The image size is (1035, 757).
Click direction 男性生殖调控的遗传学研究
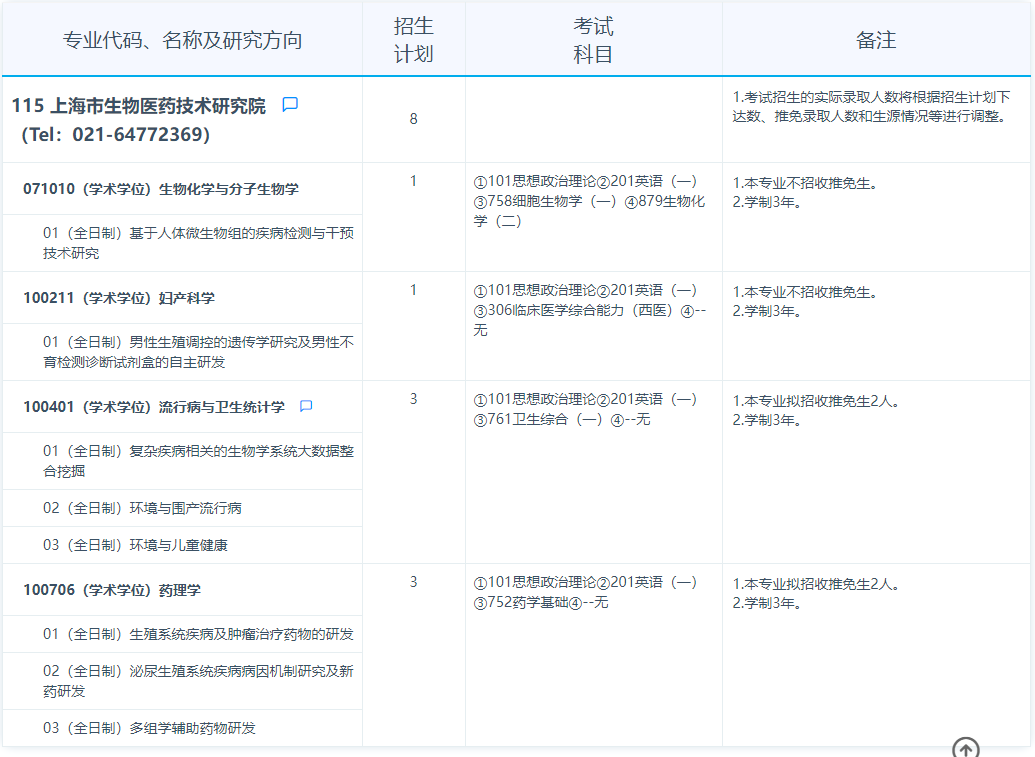coord(197,352)
